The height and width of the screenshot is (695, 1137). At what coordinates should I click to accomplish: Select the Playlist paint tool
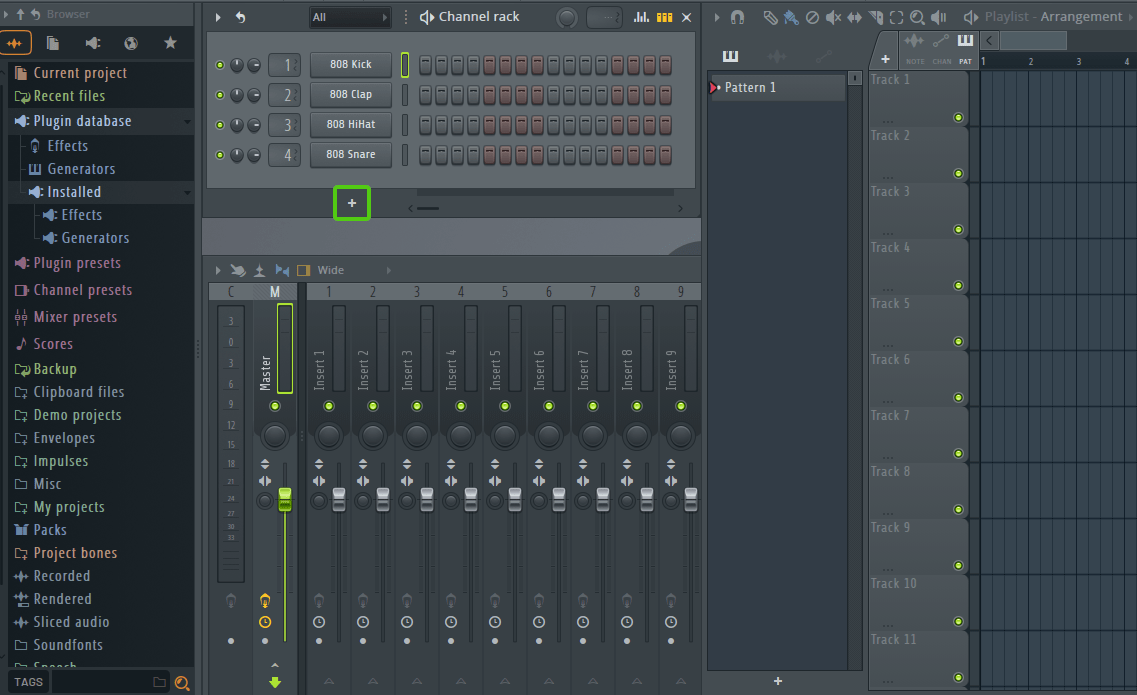click(x=792, y=17)
